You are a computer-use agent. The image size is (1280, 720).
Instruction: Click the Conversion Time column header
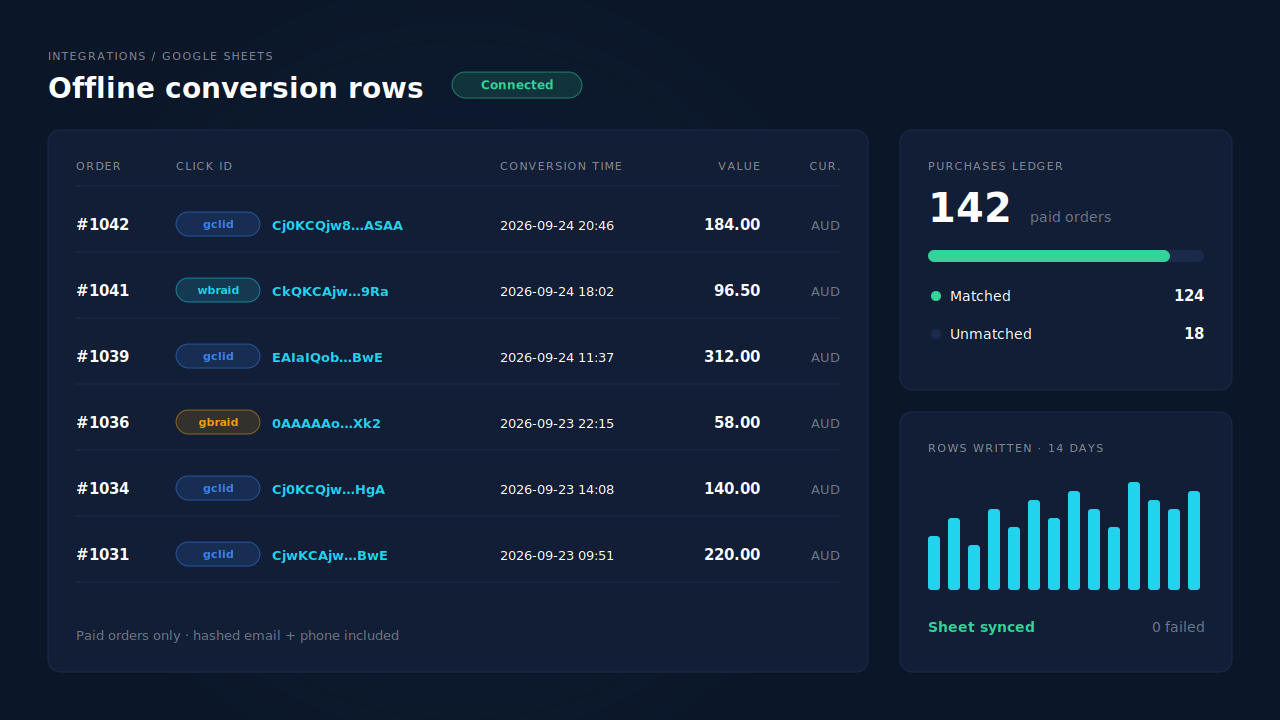(561, 167)
